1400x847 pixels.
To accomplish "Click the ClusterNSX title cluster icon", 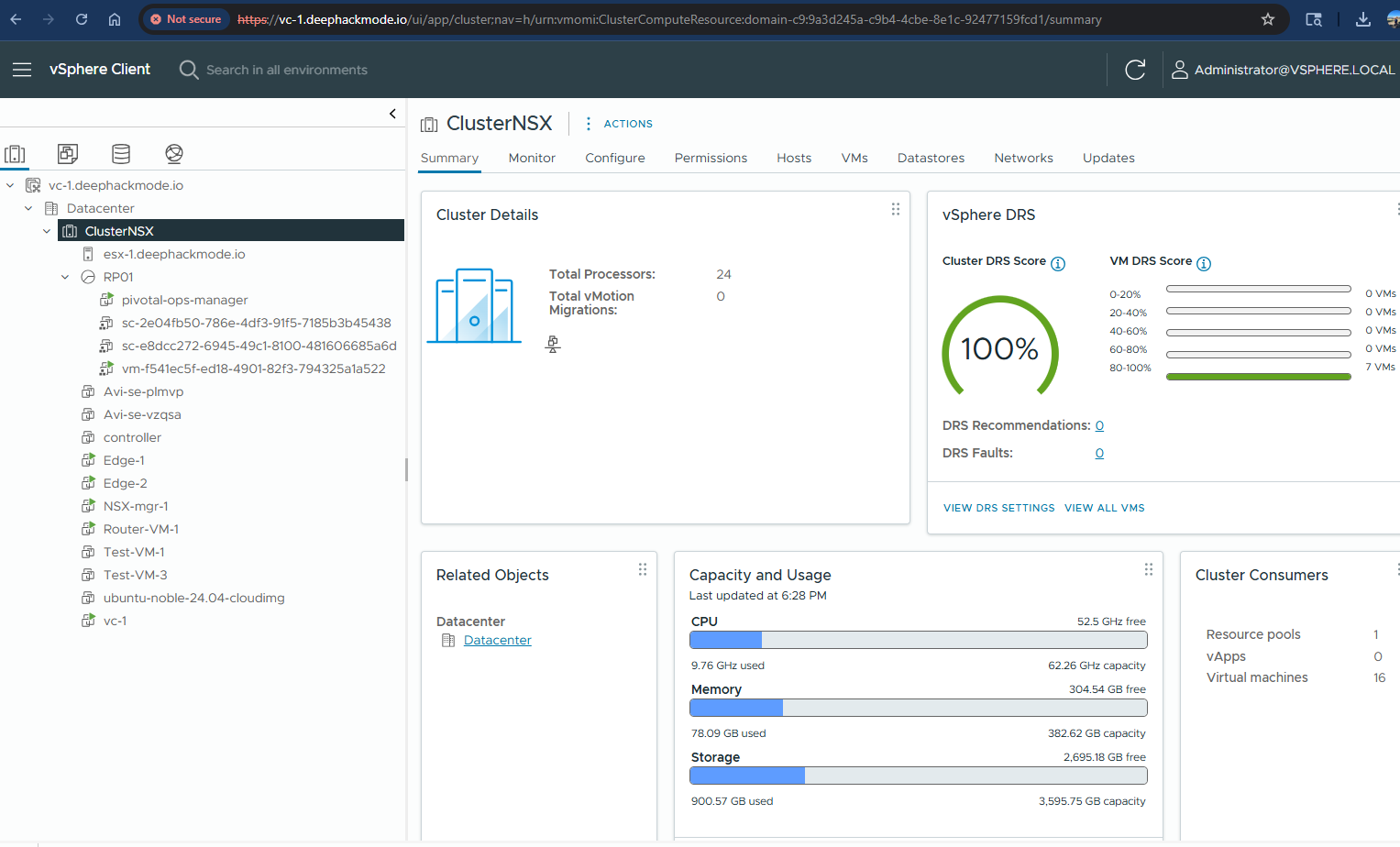I will click(x=429, y=124).
